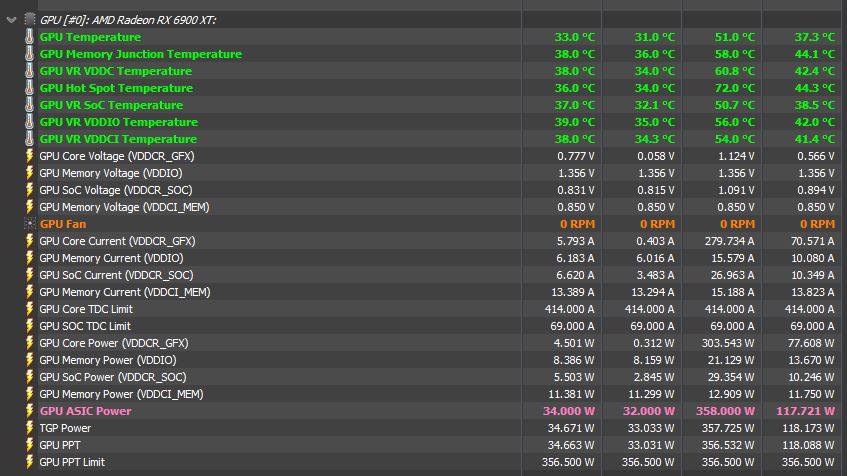Viewport: 847px width, 476px height.
Task: Select the GPU VR VDDC Temperature sensor
Action: click(x=115, y=71)
